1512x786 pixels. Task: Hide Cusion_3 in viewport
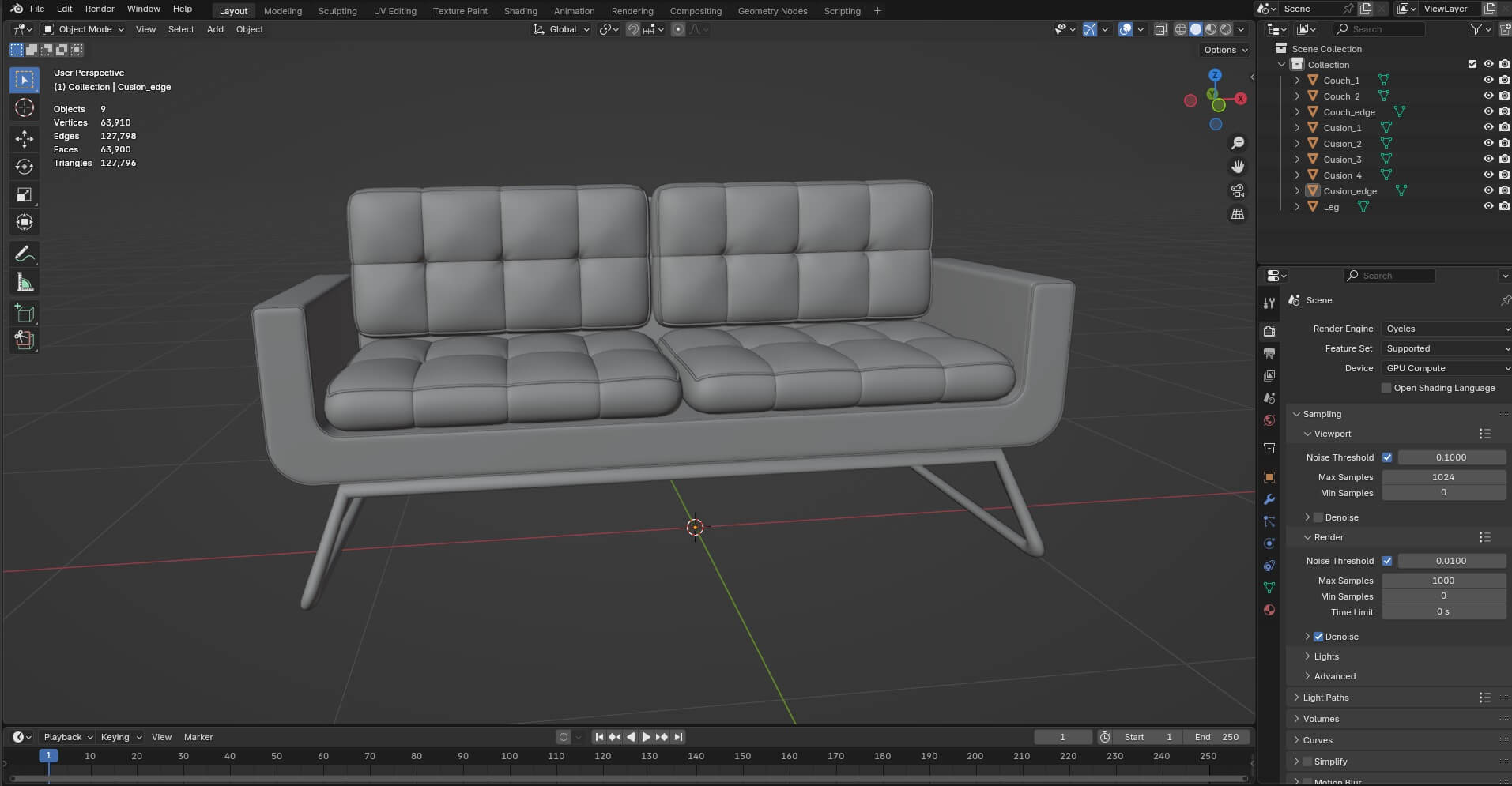1488,159
